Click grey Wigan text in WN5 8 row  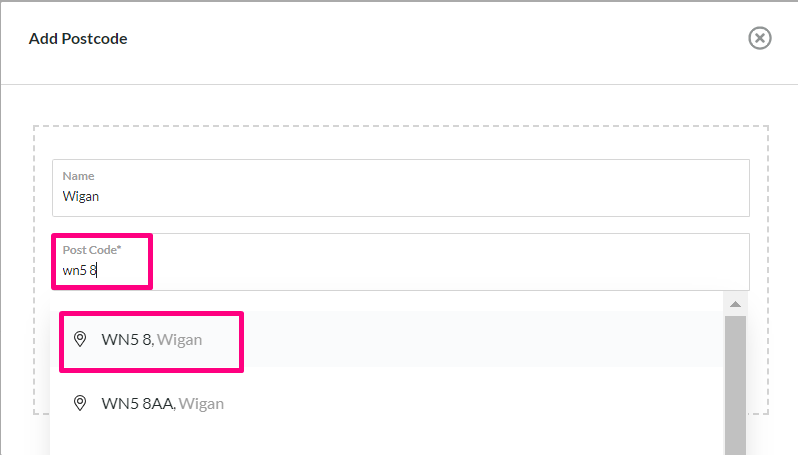179,339
